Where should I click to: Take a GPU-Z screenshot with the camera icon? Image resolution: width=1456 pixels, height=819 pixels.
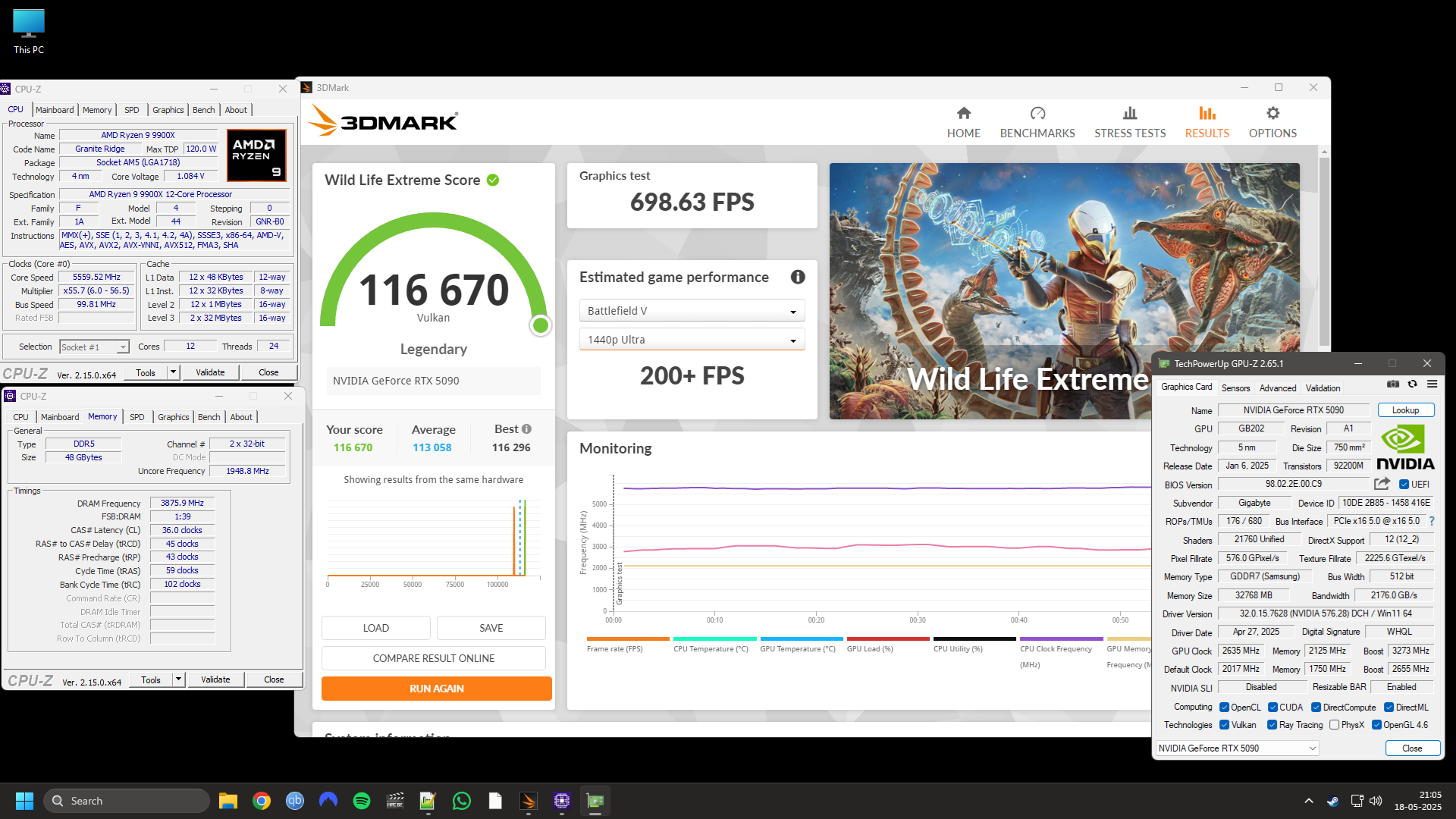click(x=1393, y=384)
